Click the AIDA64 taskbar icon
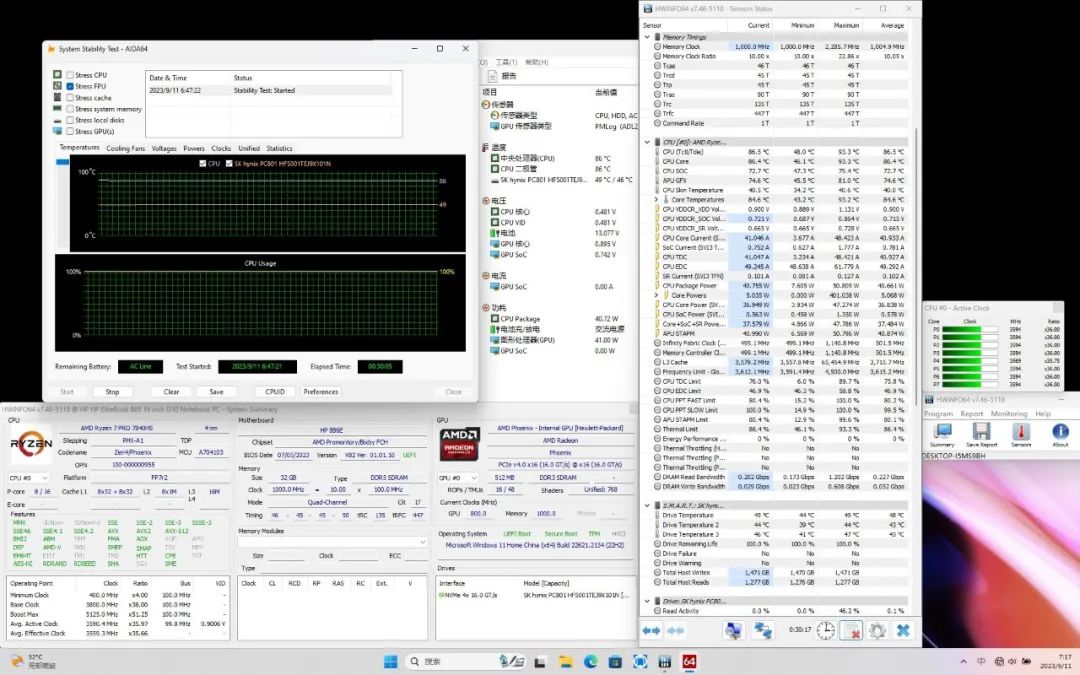Screen dimensions: 1080x675 tap(689, 661)
